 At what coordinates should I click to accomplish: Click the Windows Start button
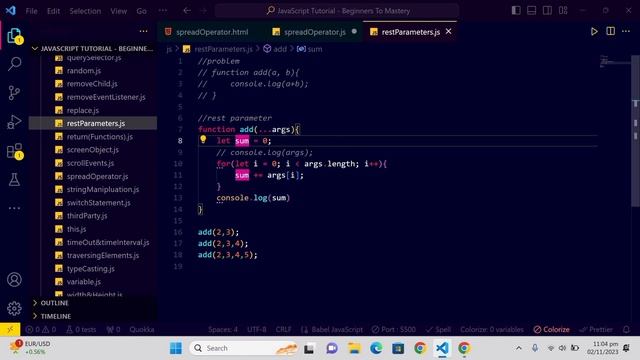pos(176,348)
